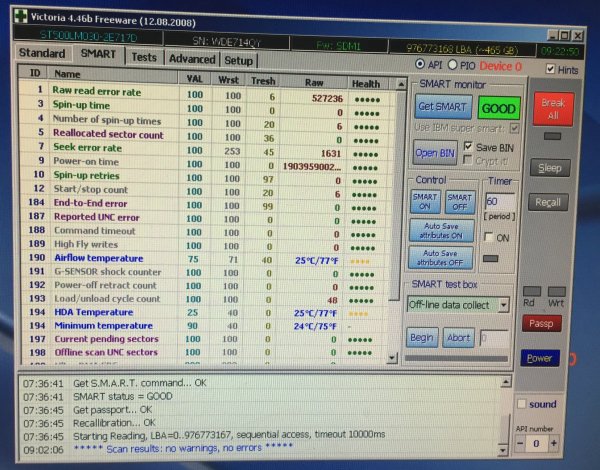Click the Health column header
This screenshot has height=470, width=600.
click(366, 84)
